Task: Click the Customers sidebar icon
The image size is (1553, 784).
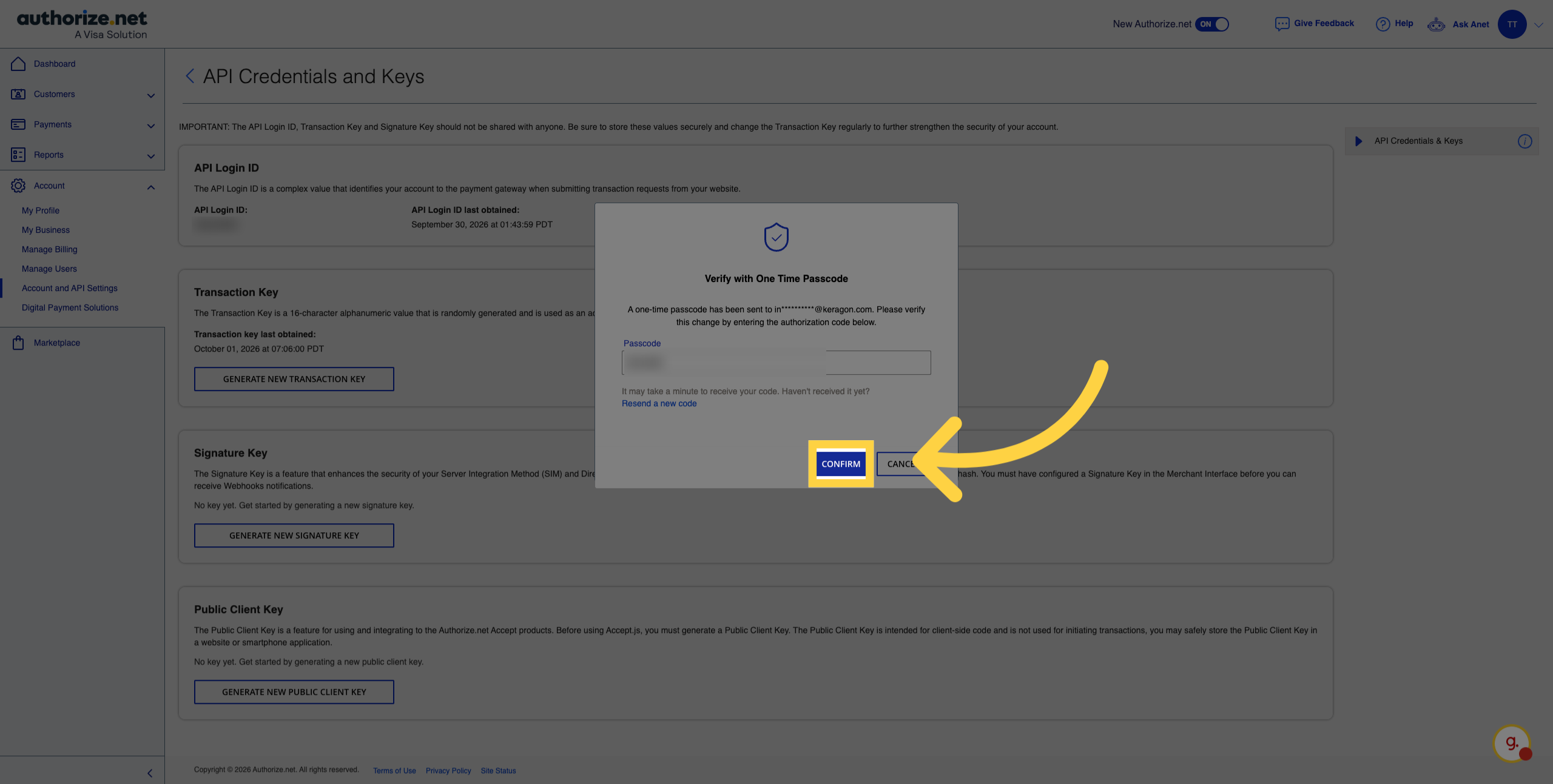Action: [18, 94]
